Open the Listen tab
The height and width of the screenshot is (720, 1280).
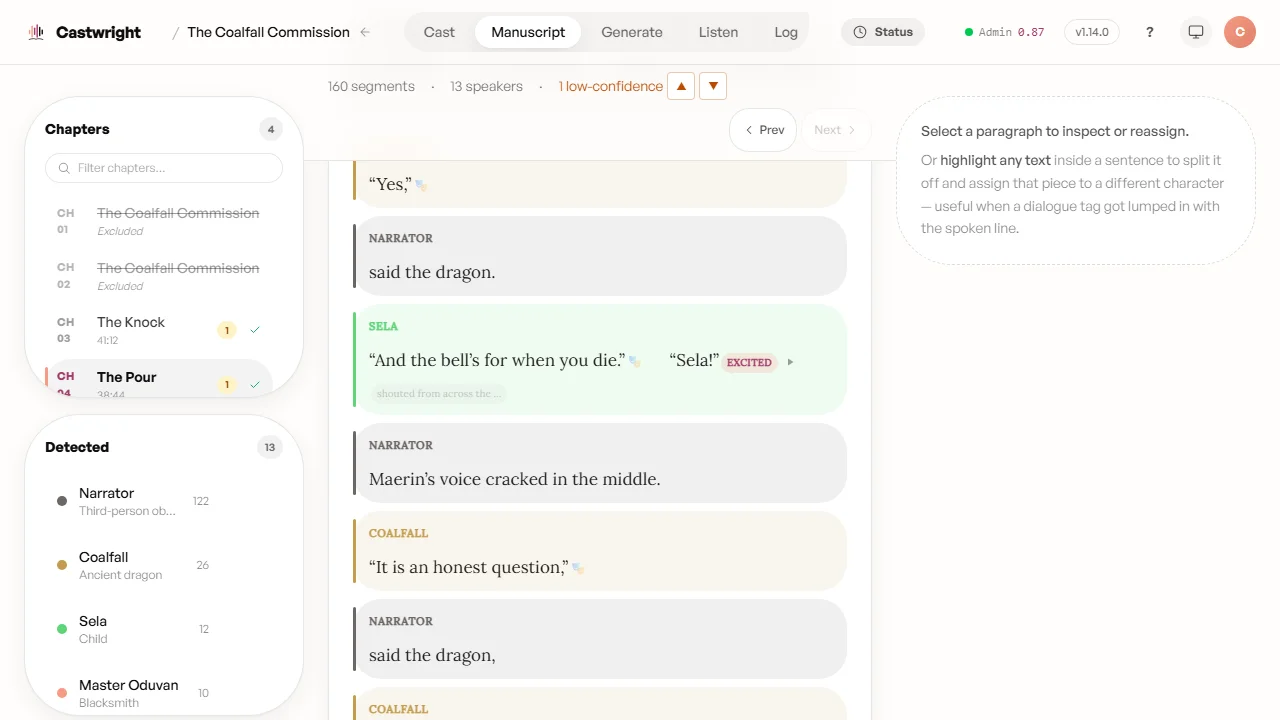718,32
